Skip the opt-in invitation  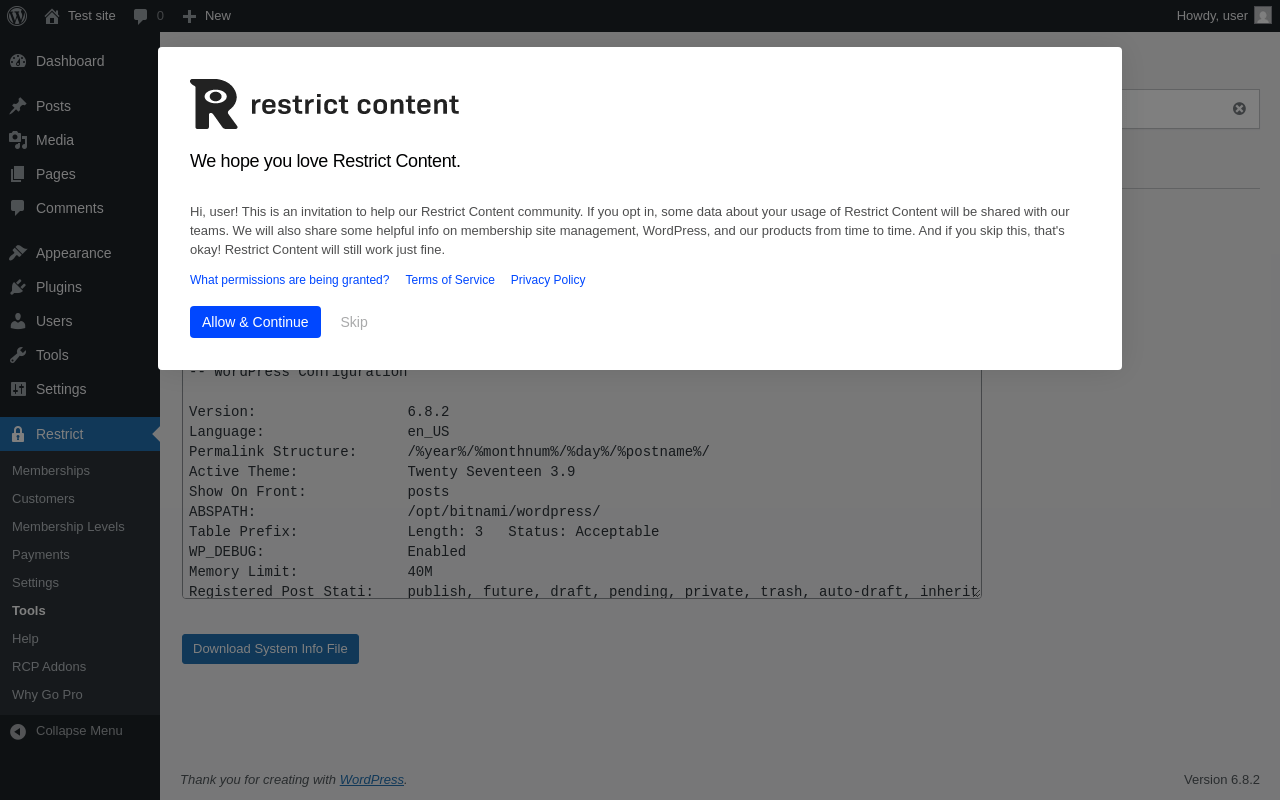[x=354, y=322]
